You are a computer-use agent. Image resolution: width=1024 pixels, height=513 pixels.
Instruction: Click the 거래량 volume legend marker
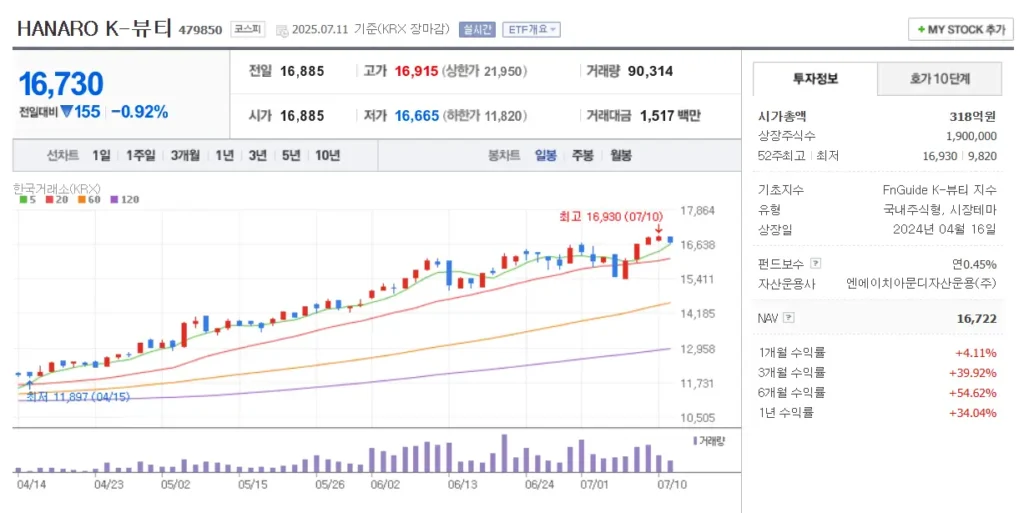pyautogui.click(x=695, y=440)
